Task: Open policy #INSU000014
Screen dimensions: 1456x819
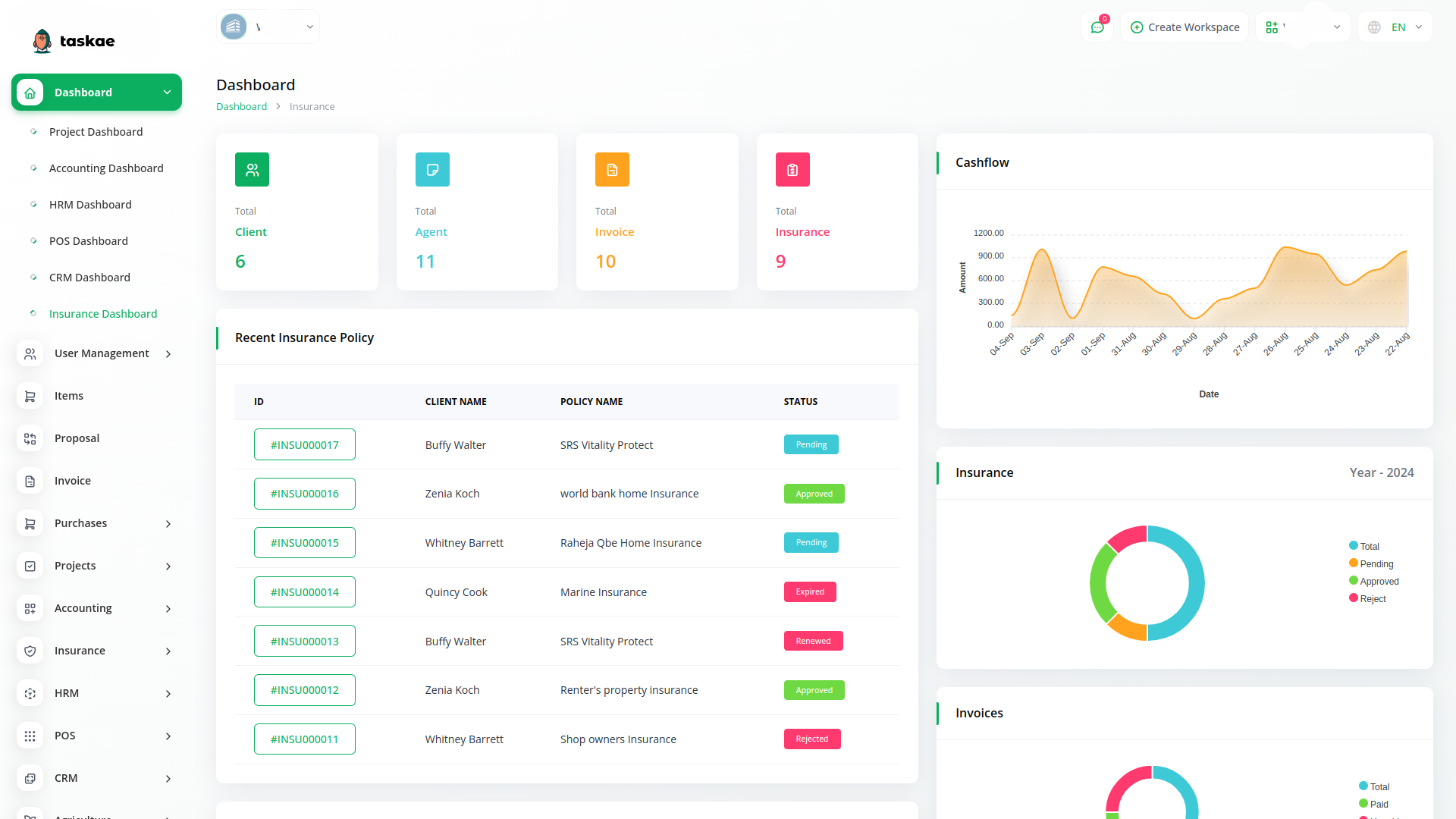Action: [x=305, y=592]
